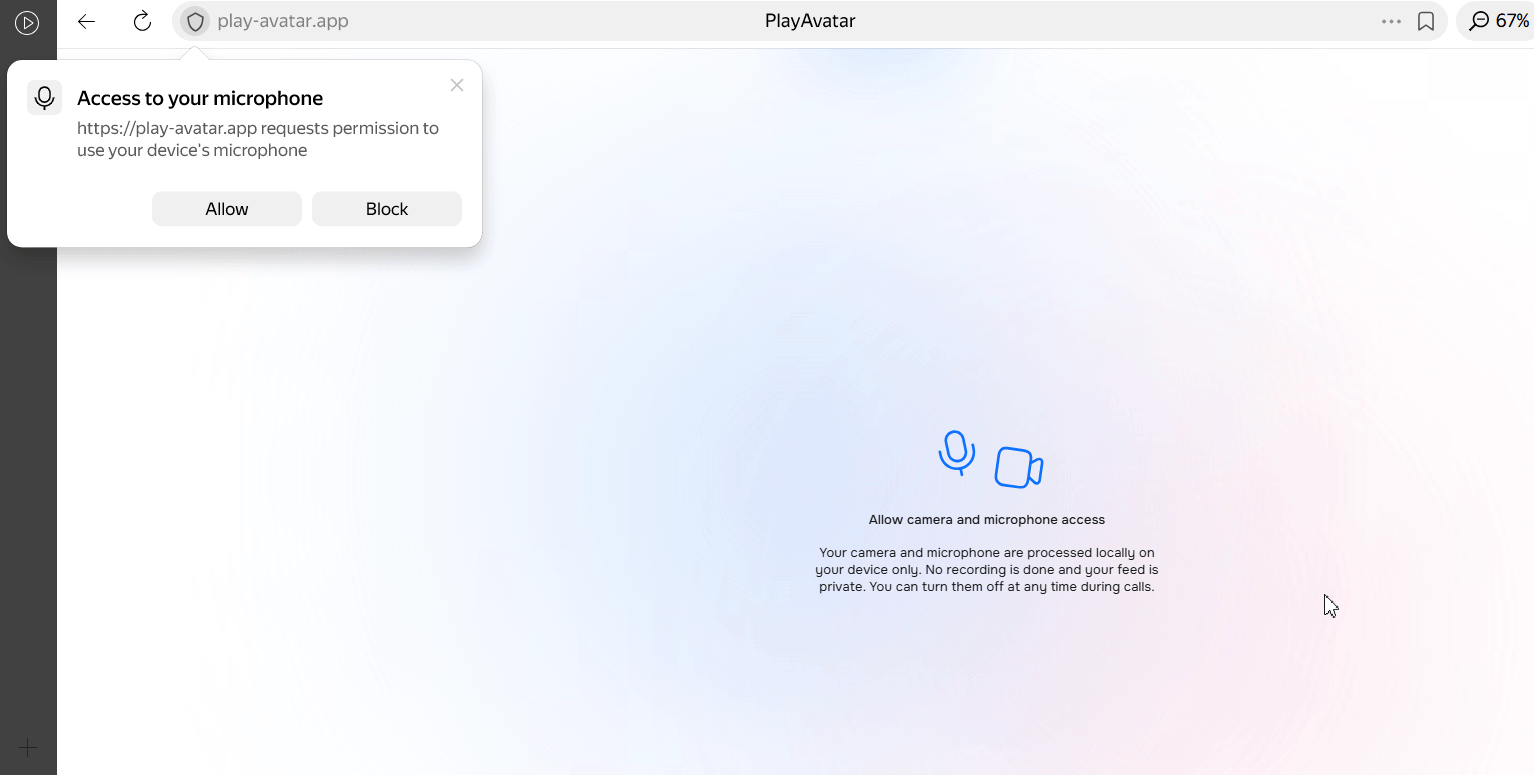Open the shield site protection icon
The height and width of the screenshot is (775, 1534).
pyautogui.click(x=195, y=21)
